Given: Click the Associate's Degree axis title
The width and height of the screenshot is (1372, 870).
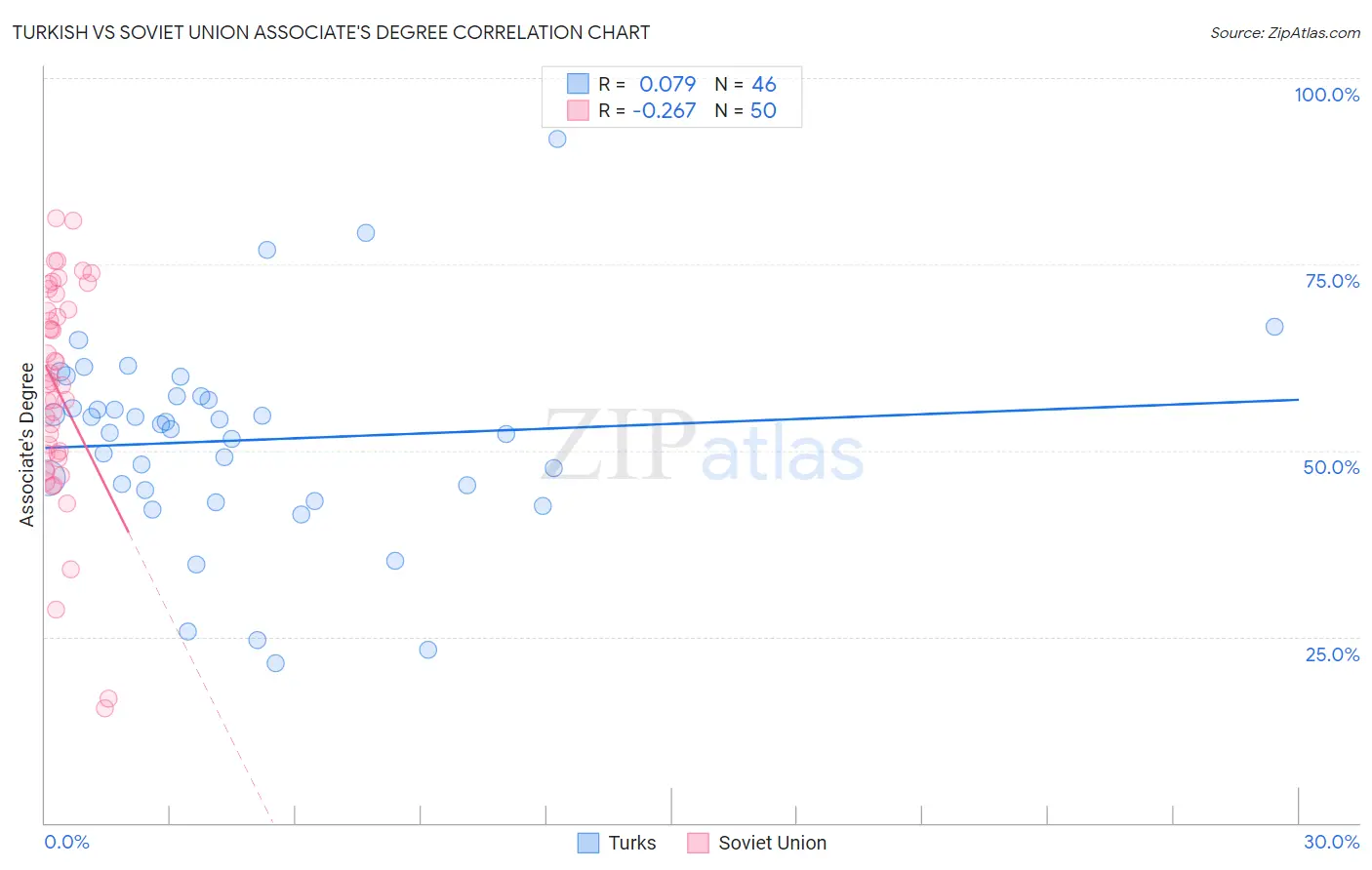Looking at the screenshot, I should click(27, 445).
